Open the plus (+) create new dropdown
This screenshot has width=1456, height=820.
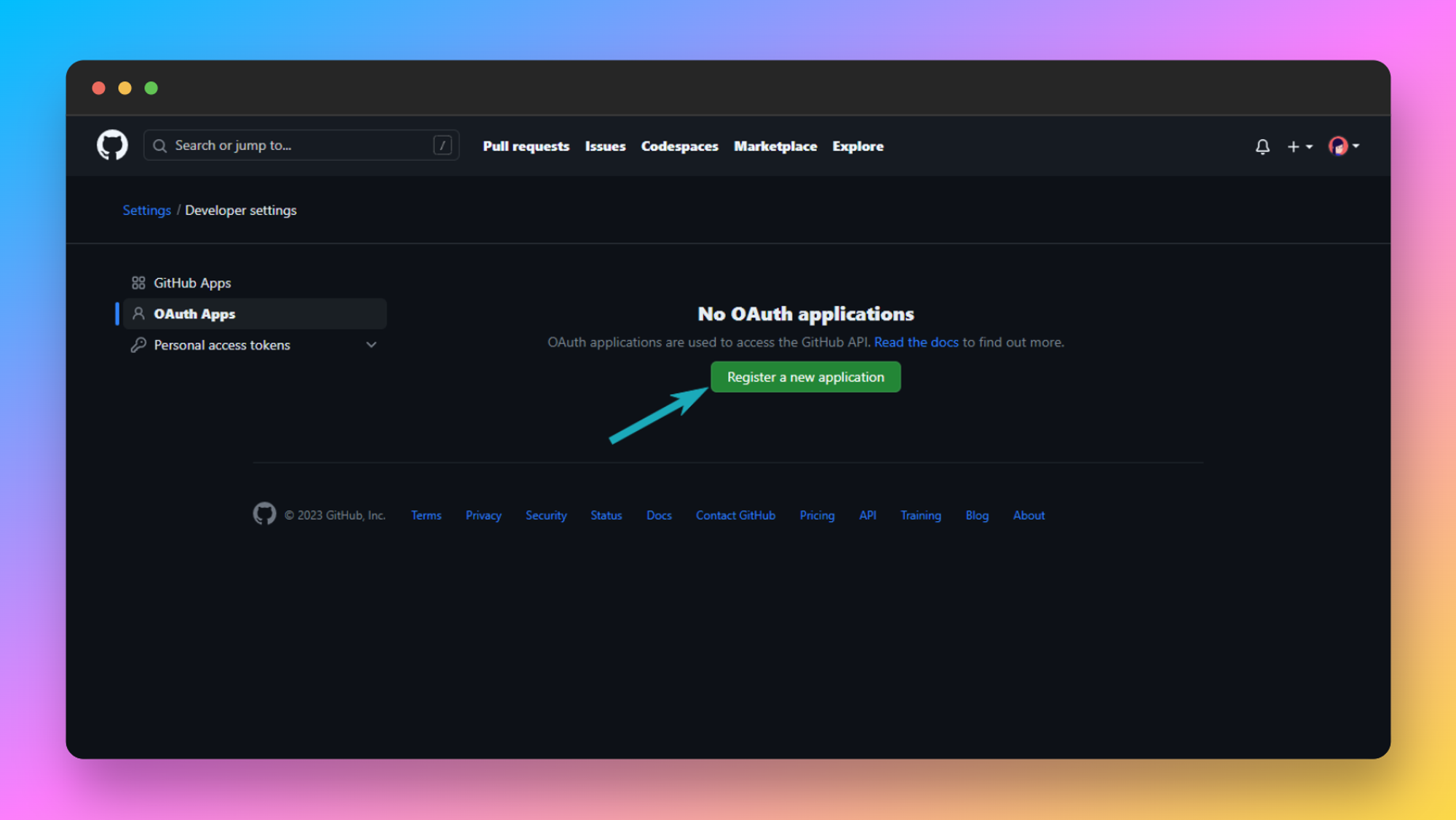click(1293, 146)
